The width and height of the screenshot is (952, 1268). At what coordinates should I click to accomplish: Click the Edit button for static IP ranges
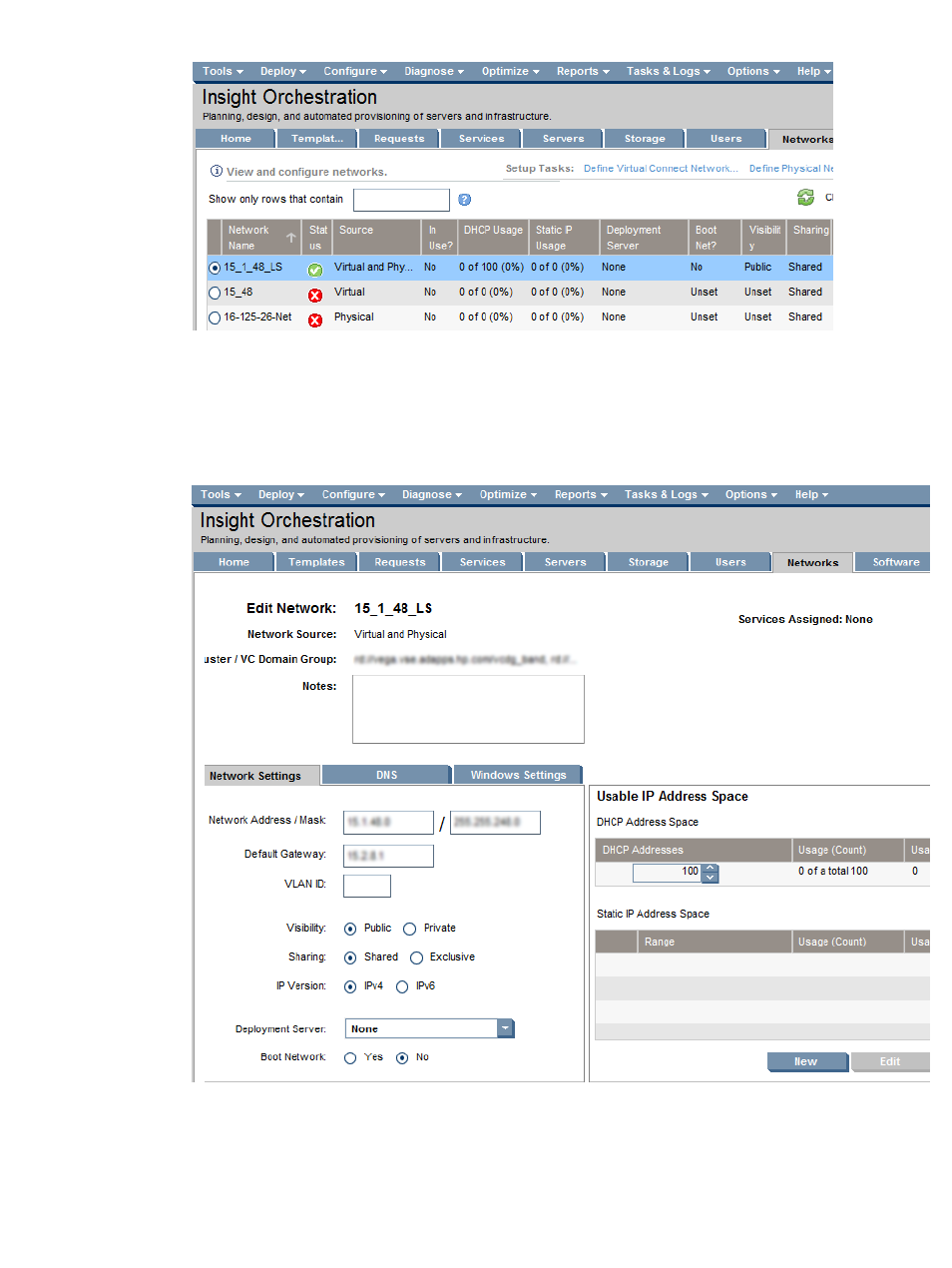[x=890, y=1062]
